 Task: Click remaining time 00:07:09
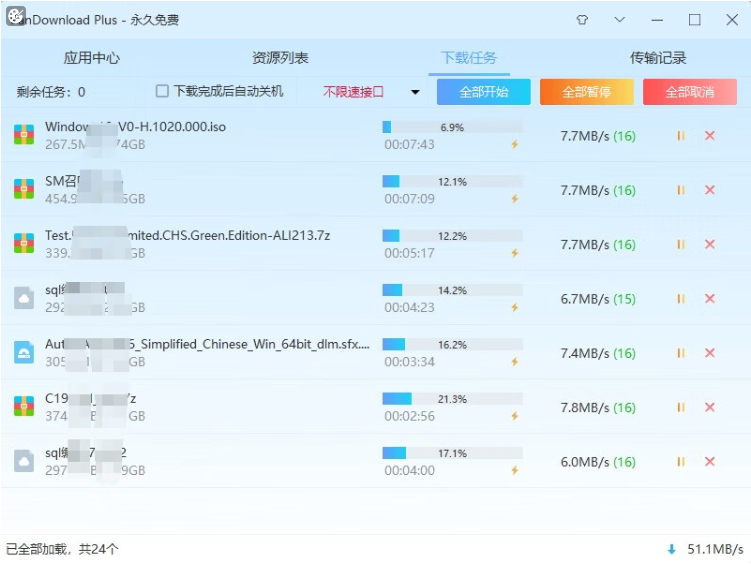(x=409, y=198)
